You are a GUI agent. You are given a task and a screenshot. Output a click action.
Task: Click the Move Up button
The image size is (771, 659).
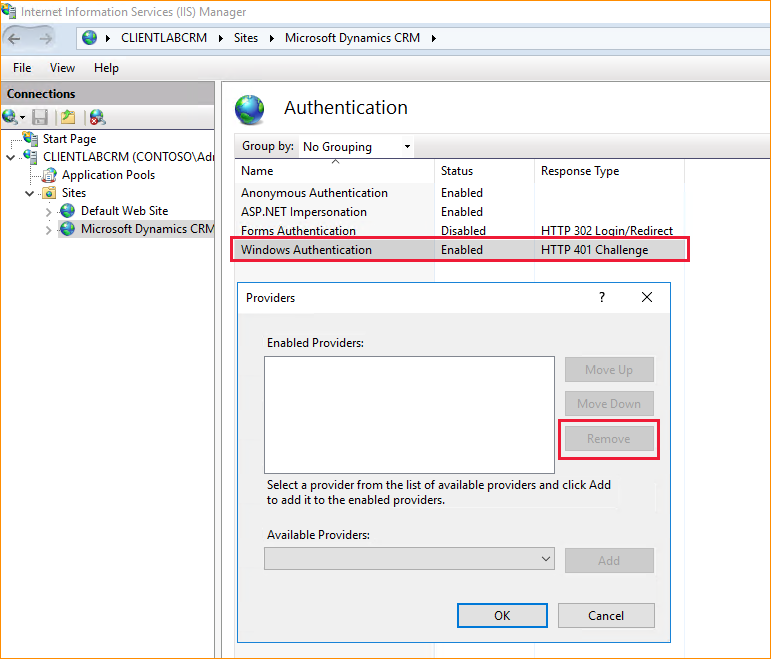coord(609,369)
